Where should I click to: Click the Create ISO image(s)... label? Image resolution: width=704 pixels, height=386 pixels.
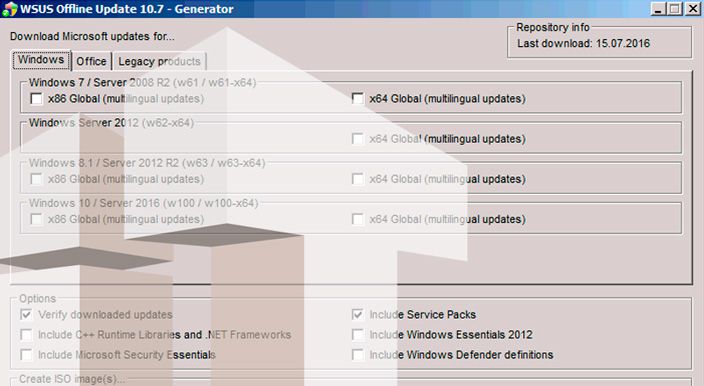[72, 379]
